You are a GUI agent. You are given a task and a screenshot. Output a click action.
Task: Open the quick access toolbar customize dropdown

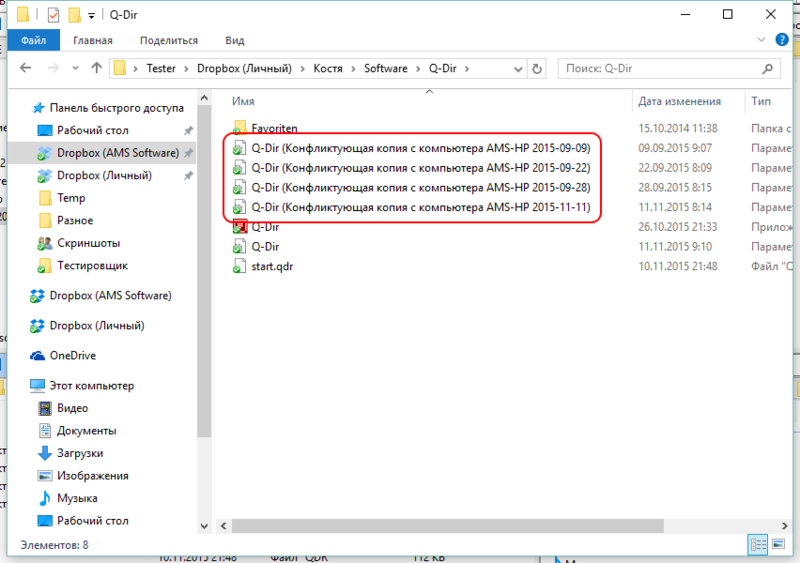click(91, 16)
